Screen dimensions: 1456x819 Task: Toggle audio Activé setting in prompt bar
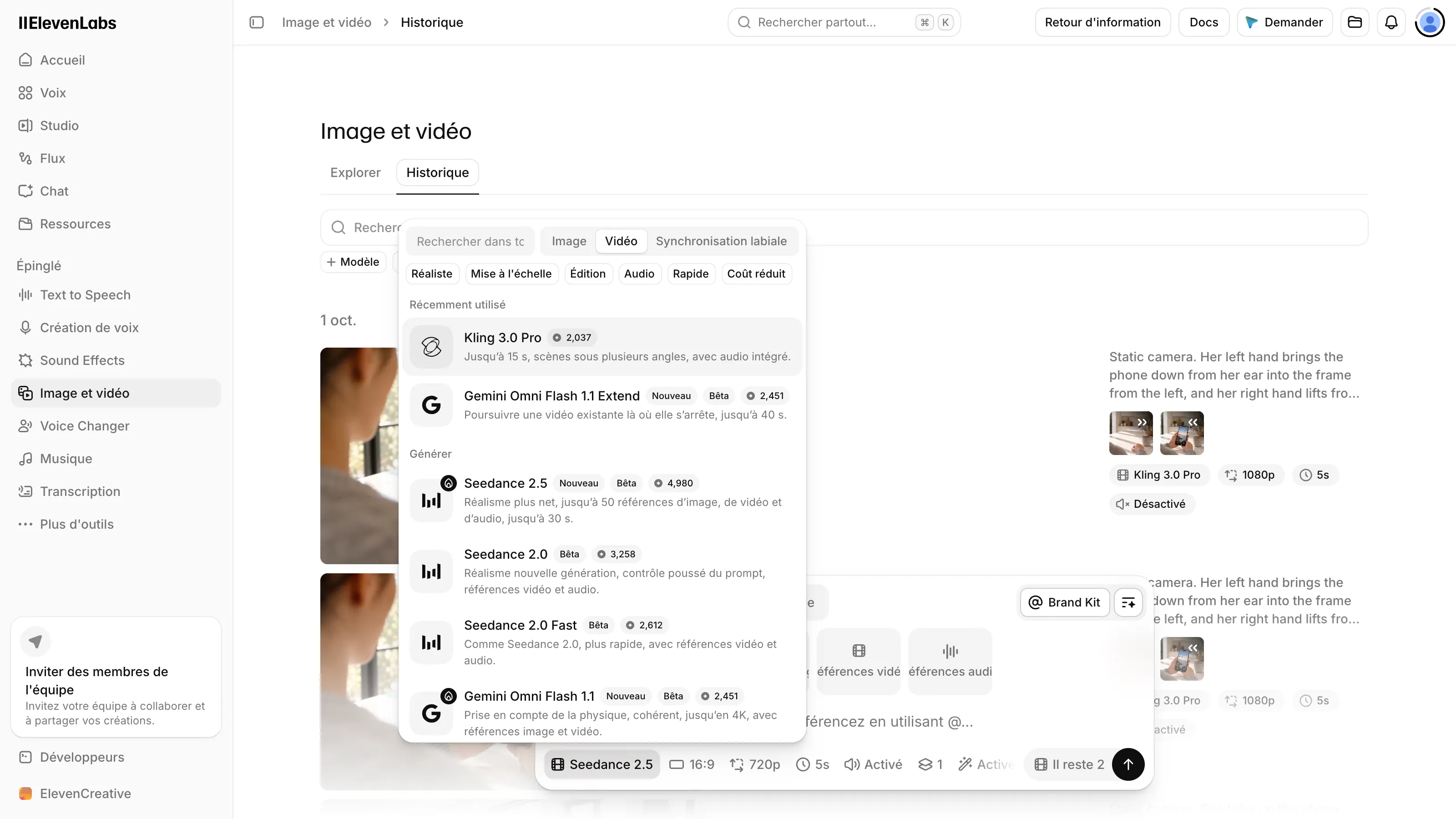tap(873, 764)
